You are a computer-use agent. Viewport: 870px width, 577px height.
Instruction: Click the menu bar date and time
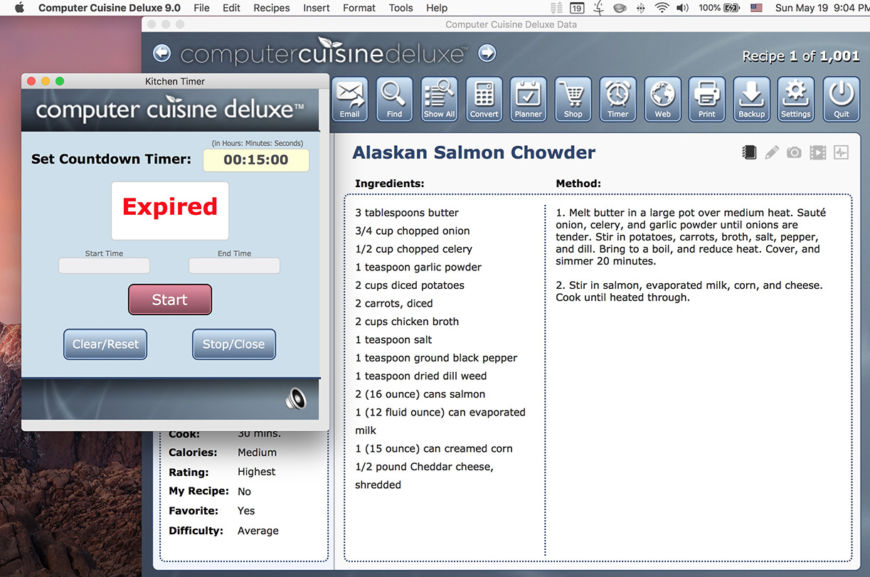click(822, 8)
